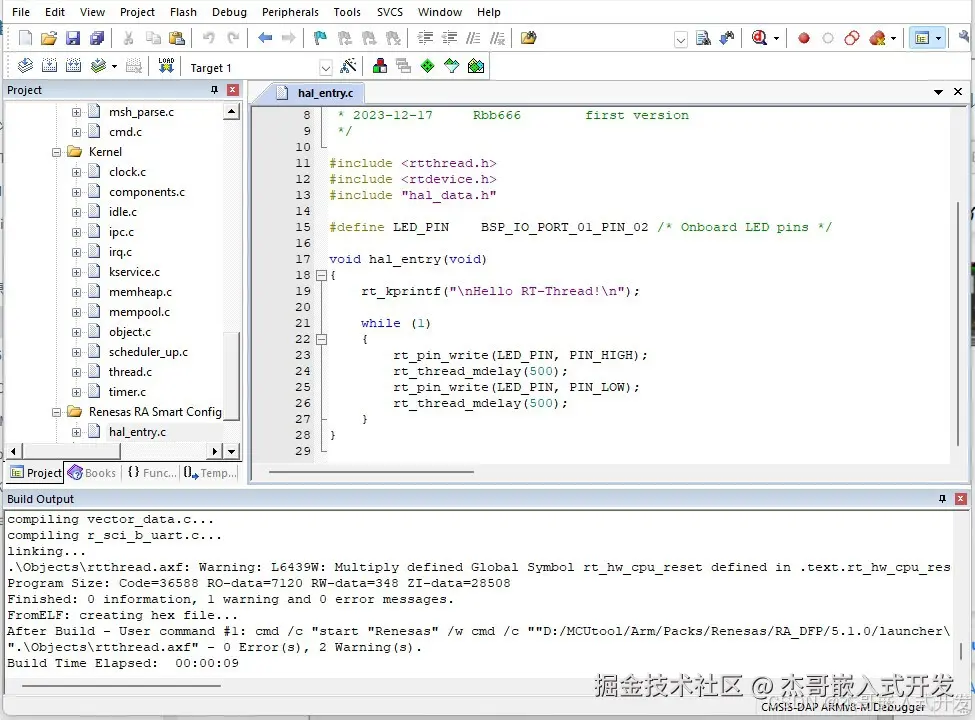Select hal_entry.c in project tree
975x720 pixels.
137,432
